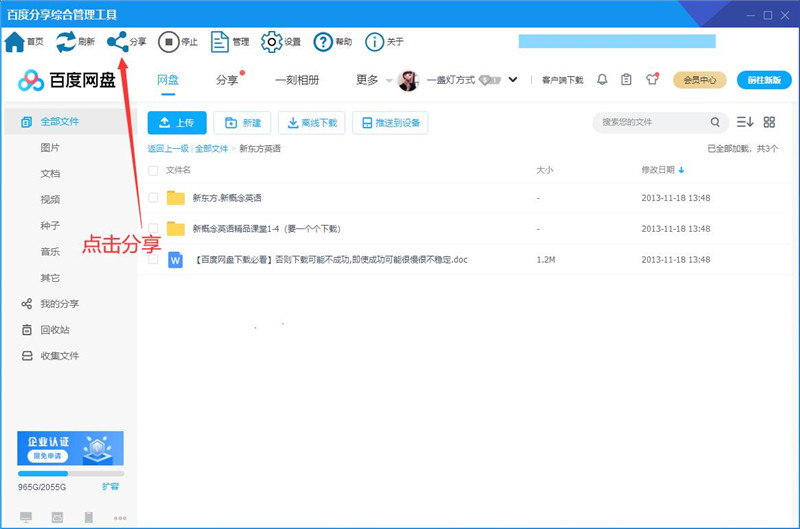Image resolution: width=800 pixels, height=529 pixels.
Task: Switch to the 网盘 tab
Action: click(168, 80)
